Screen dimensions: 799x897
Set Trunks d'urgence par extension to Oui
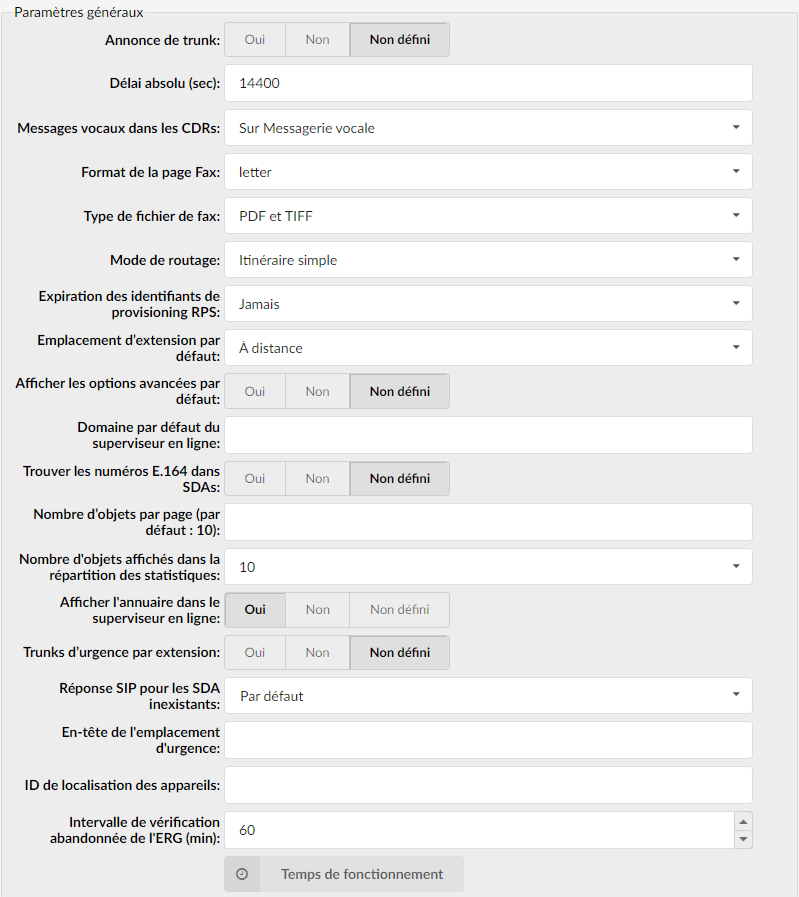click(x=255, y=653)
